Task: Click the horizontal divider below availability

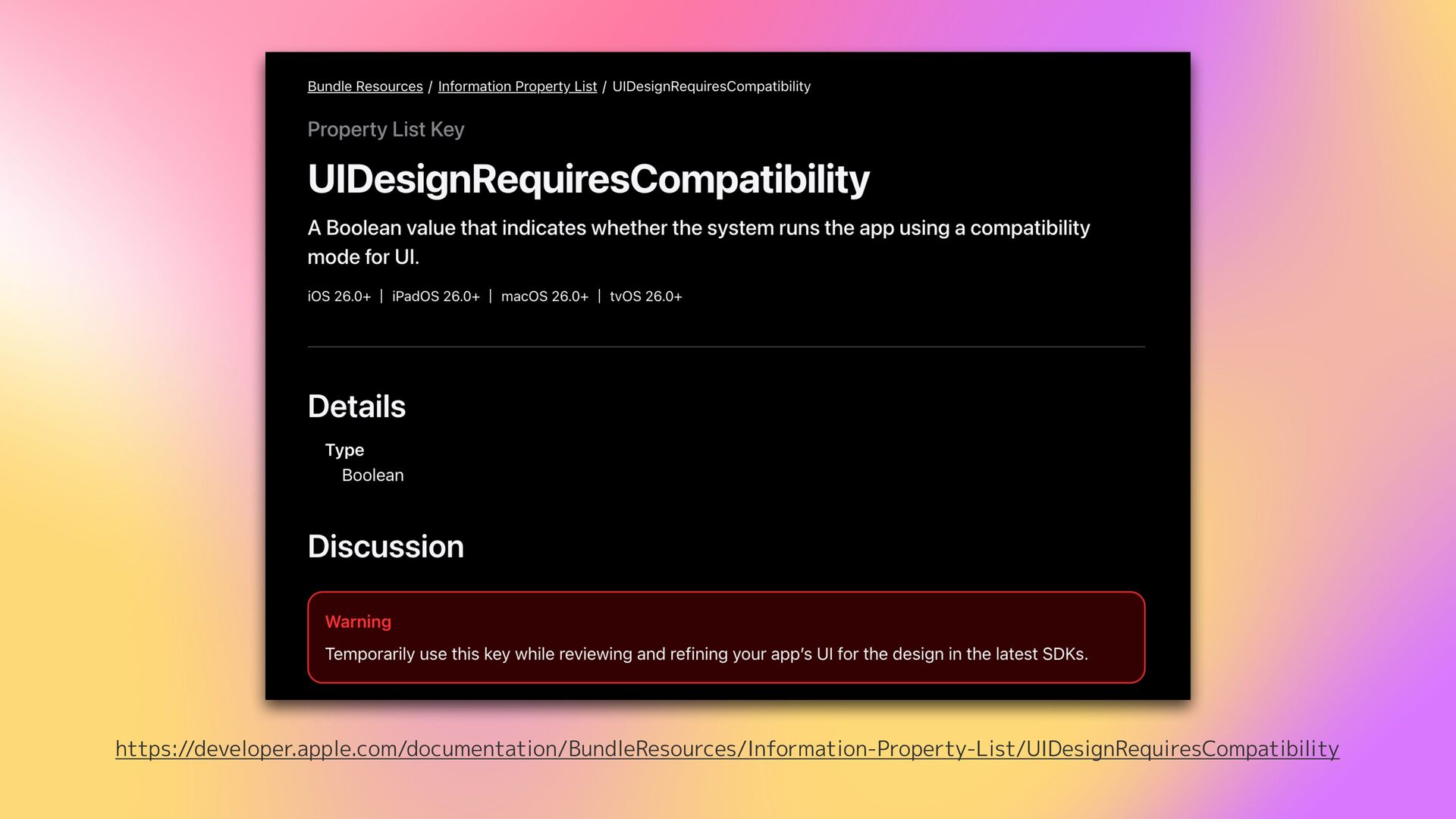Action: point(726,347)
